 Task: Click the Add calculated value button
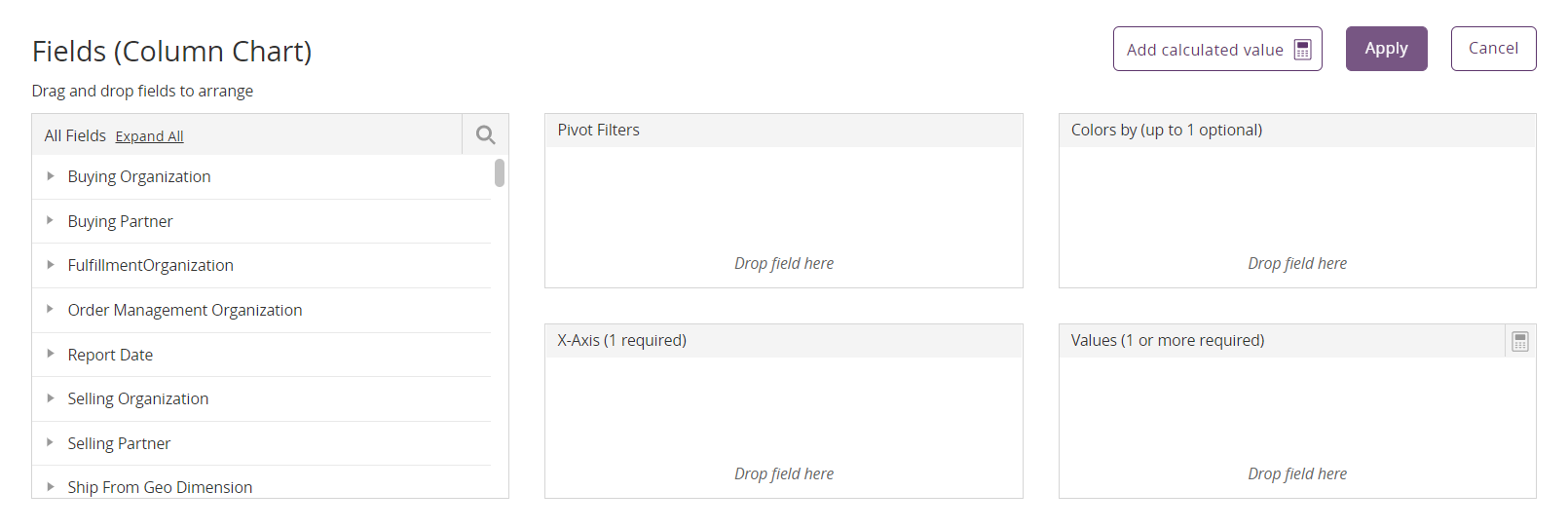tap(1216, 50)
